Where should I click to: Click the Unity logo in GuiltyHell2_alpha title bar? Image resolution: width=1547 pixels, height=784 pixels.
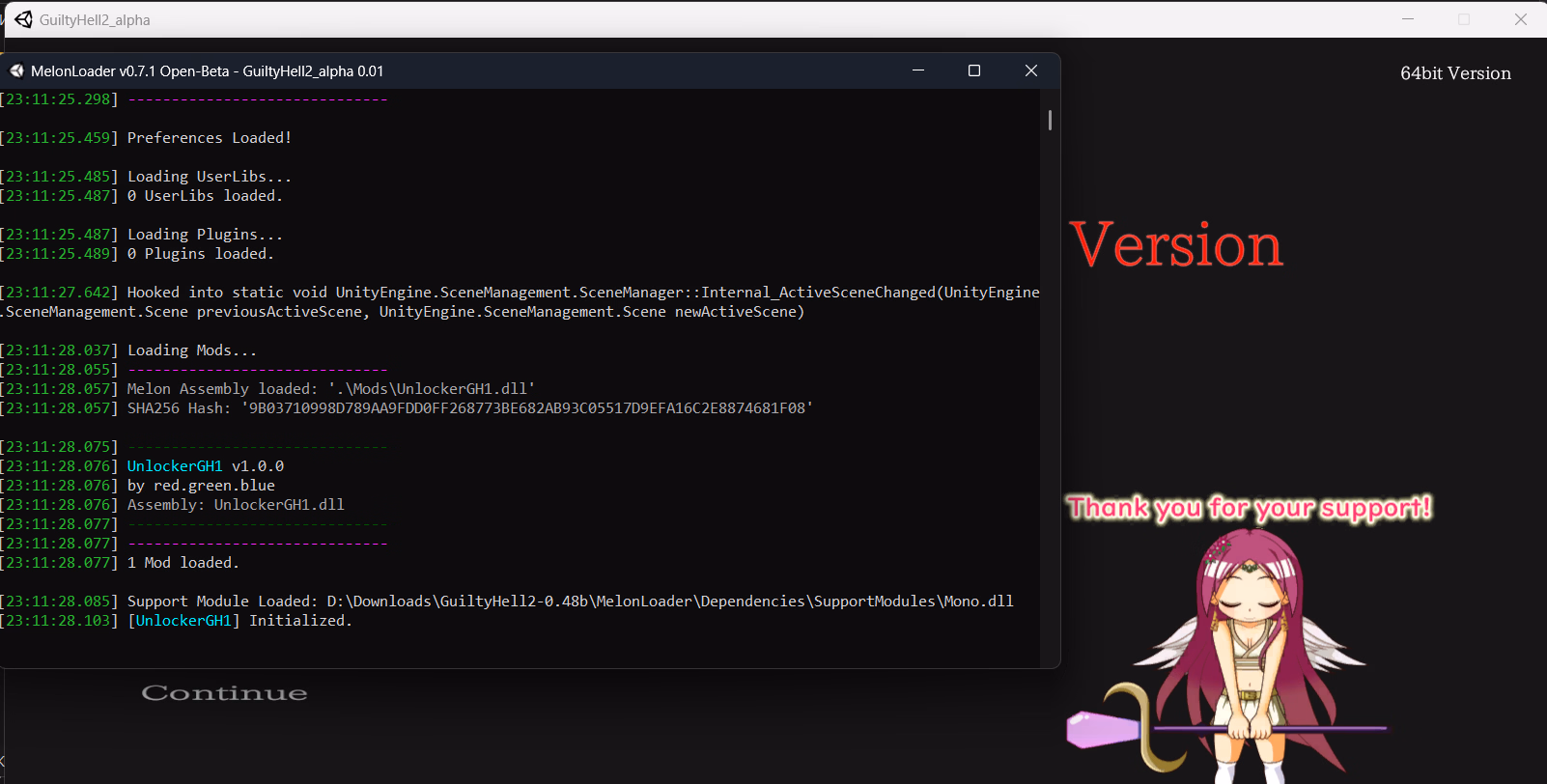click(x=23, y=19)
